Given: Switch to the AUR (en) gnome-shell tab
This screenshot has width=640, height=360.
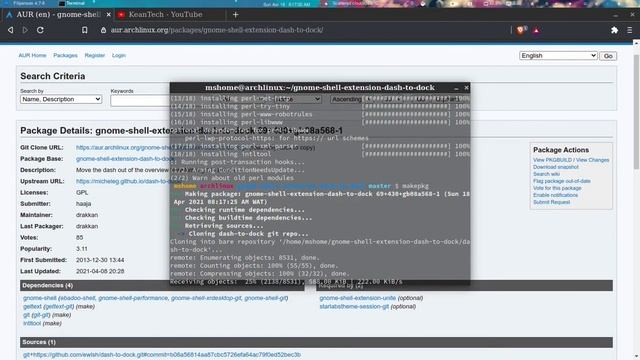Looking at the screenshot, I should coord(57,15).
